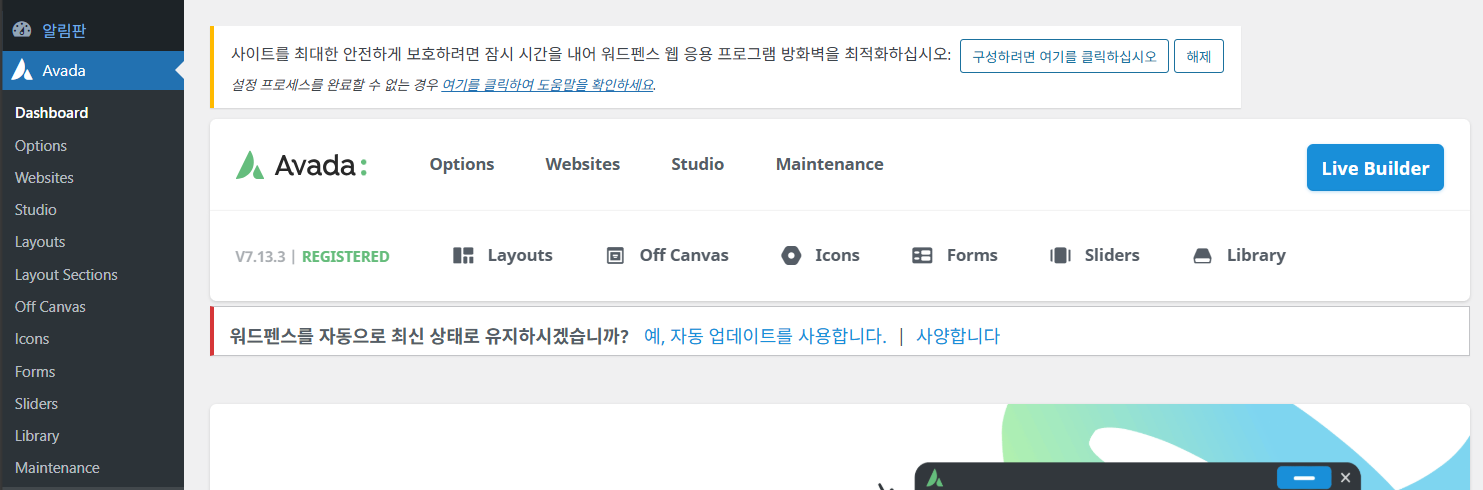
Task: Open Library in the header toolbar
Action: click(1256, 255)
